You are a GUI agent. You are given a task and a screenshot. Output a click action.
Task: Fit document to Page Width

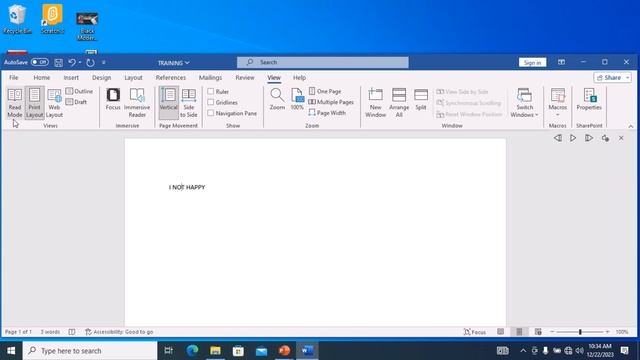pyautogui.click(x=327, y=113)
